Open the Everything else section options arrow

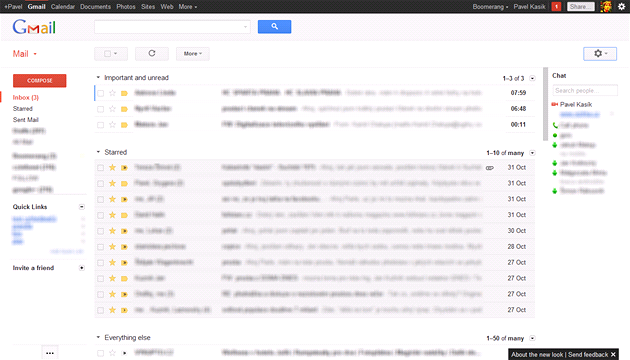coord(532,338)
